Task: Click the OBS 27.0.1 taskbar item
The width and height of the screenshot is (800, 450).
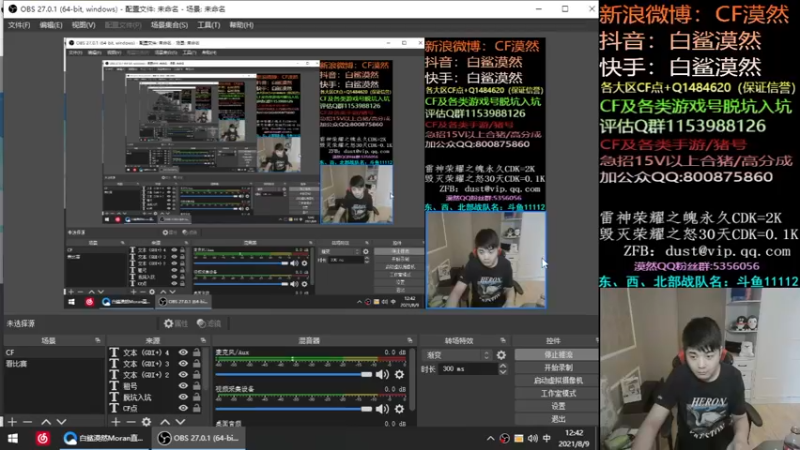Action: (198, 438)
